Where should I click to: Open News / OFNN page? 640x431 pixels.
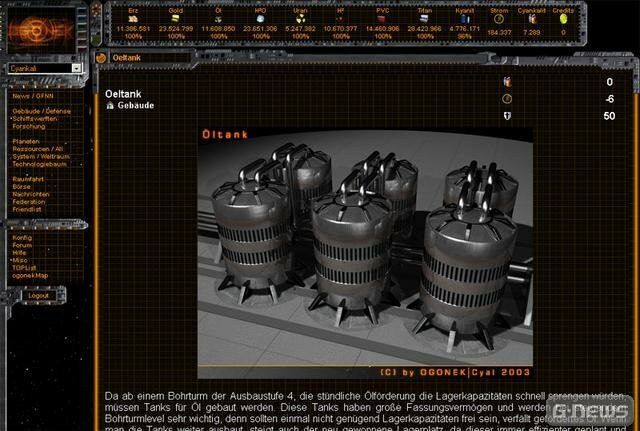coord(33,96)
